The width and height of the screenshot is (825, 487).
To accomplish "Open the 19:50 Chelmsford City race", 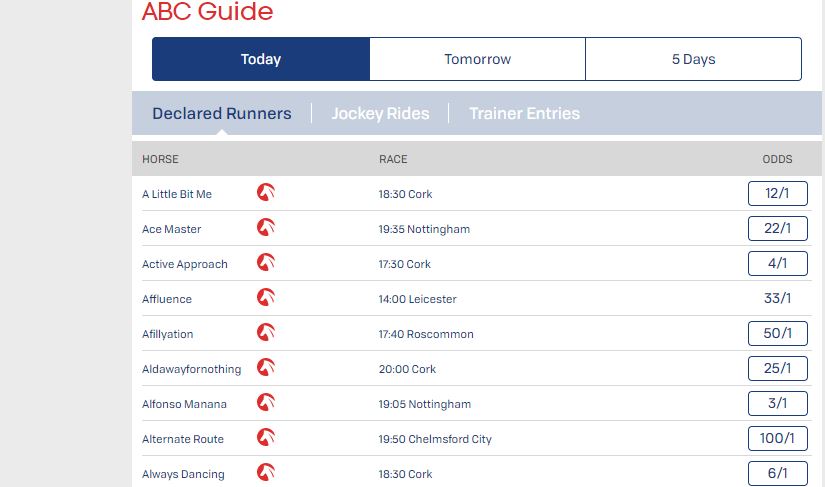I will (435, 439).
